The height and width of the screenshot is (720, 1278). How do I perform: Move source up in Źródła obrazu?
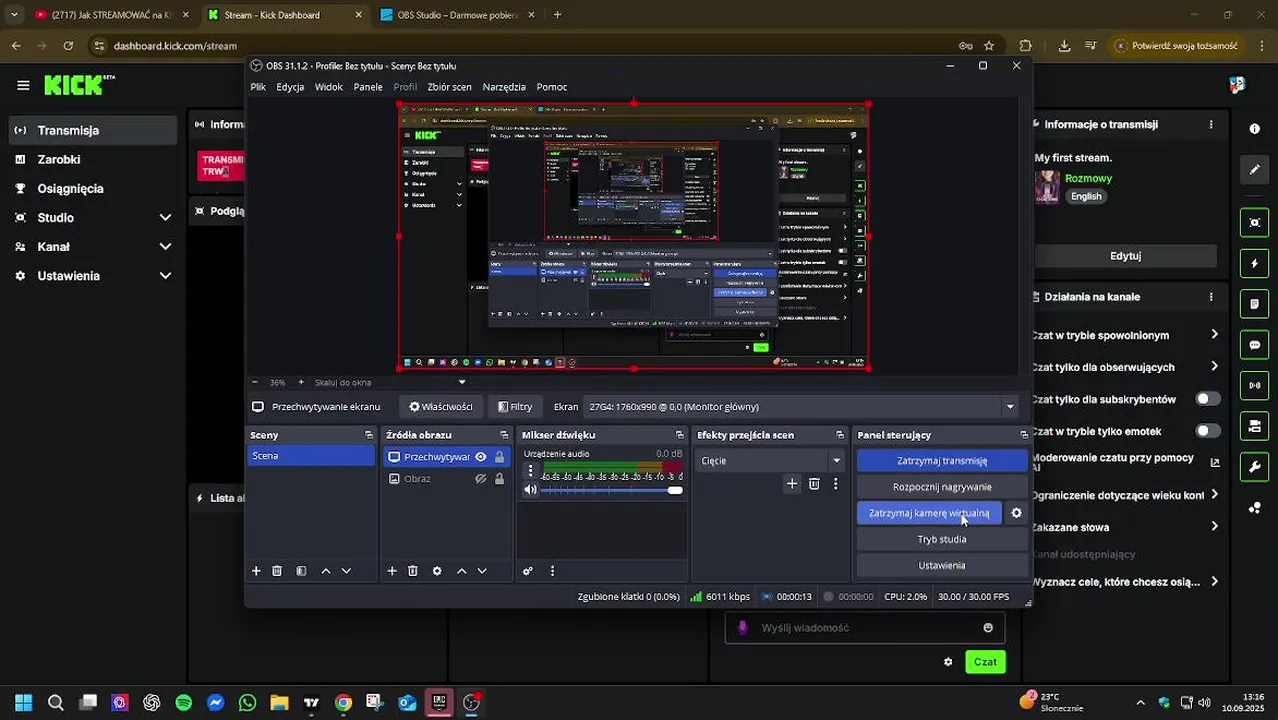pyautogui.click(x=461, y=571)
